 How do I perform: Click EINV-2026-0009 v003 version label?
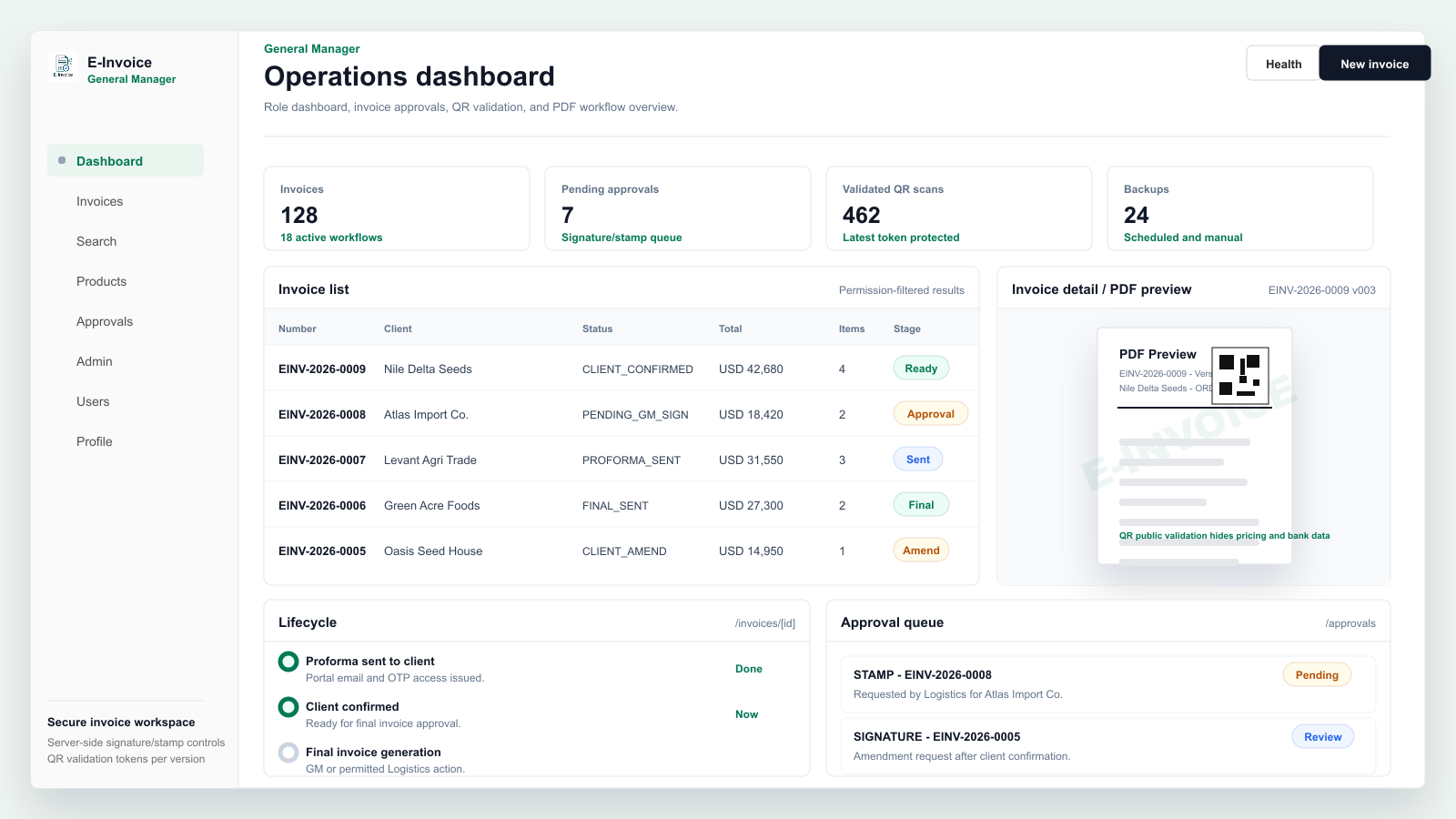[x=1322, y=290]
